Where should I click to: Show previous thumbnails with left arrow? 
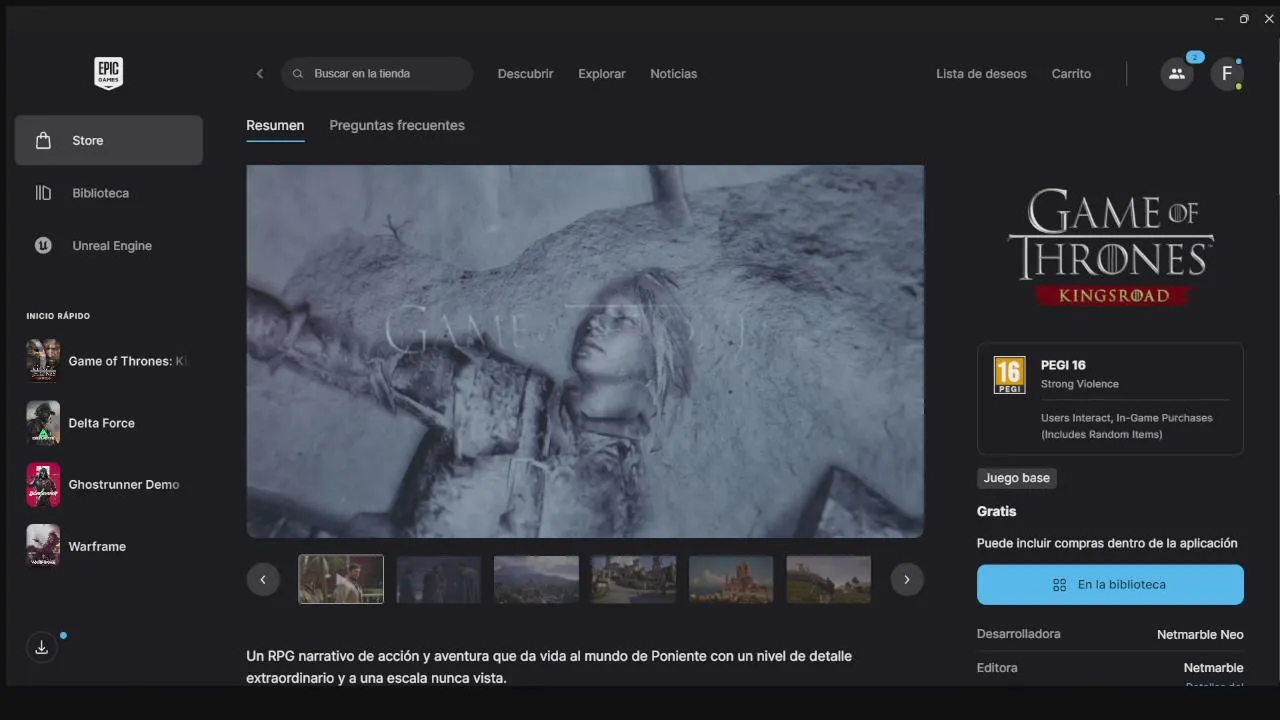pyautogui.click(x=263, y=579)
